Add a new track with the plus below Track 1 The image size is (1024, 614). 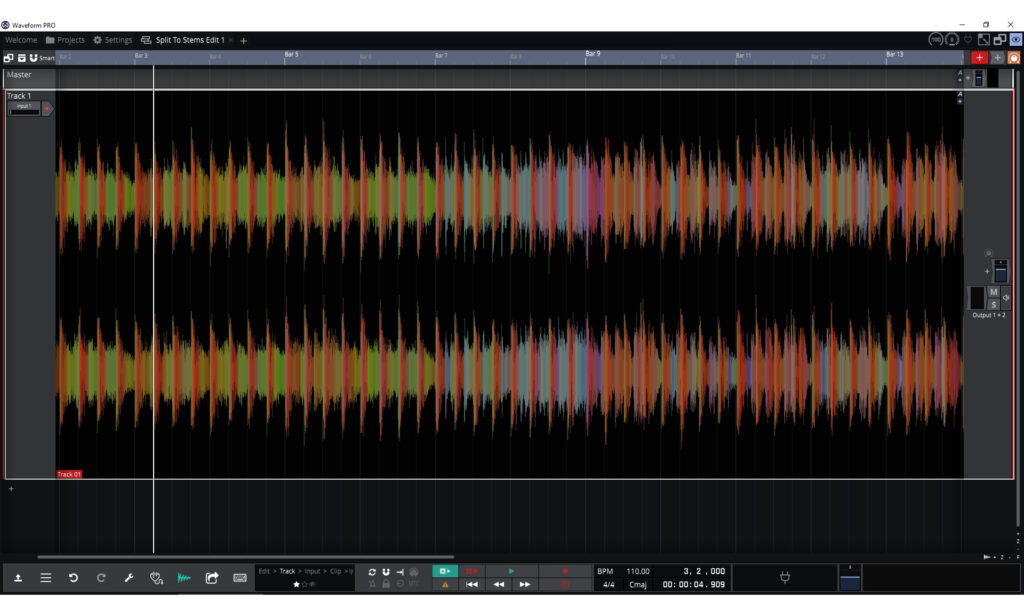11,489
